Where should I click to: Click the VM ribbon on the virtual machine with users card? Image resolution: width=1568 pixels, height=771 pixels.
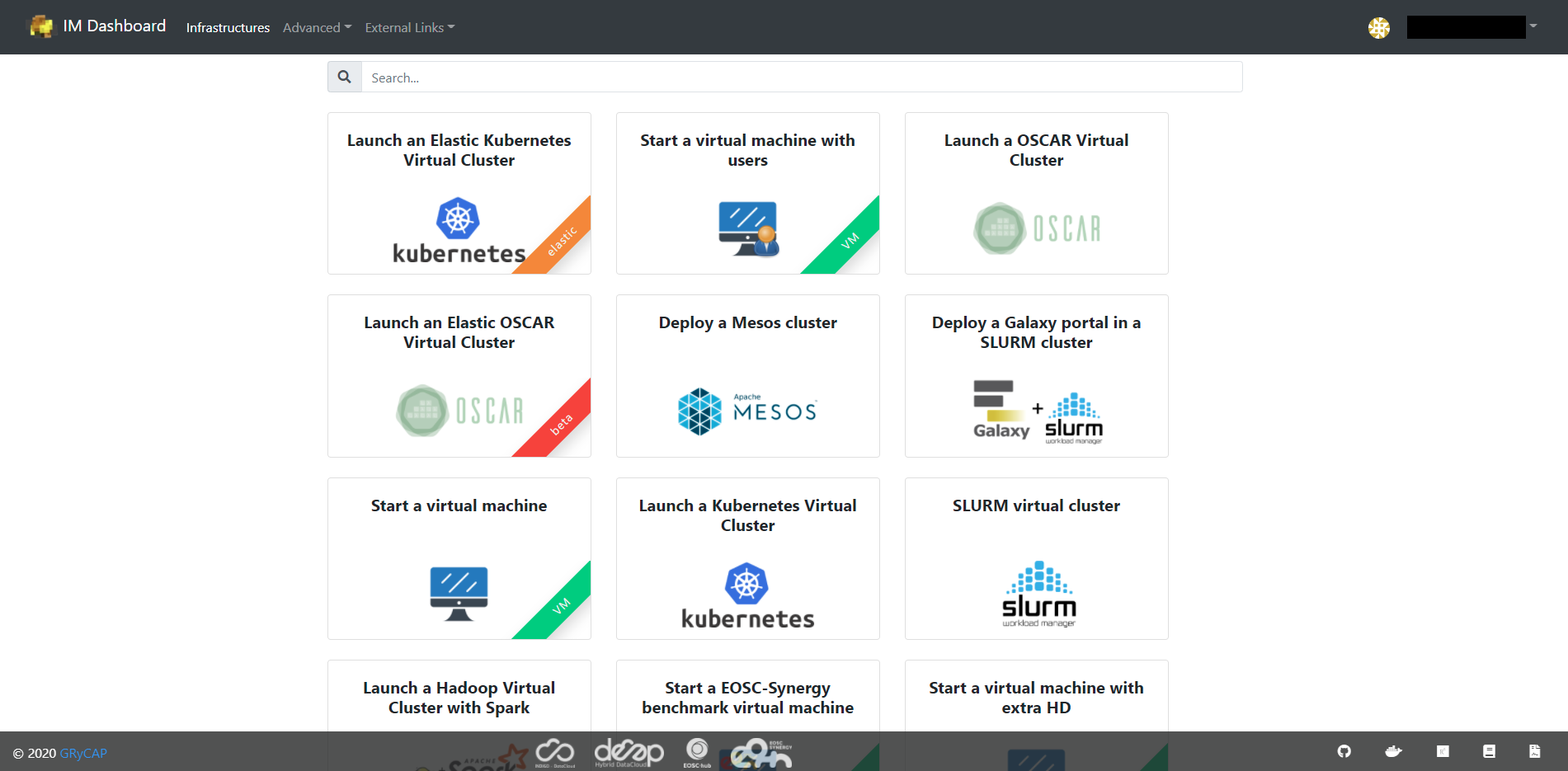tap(850, 241)
